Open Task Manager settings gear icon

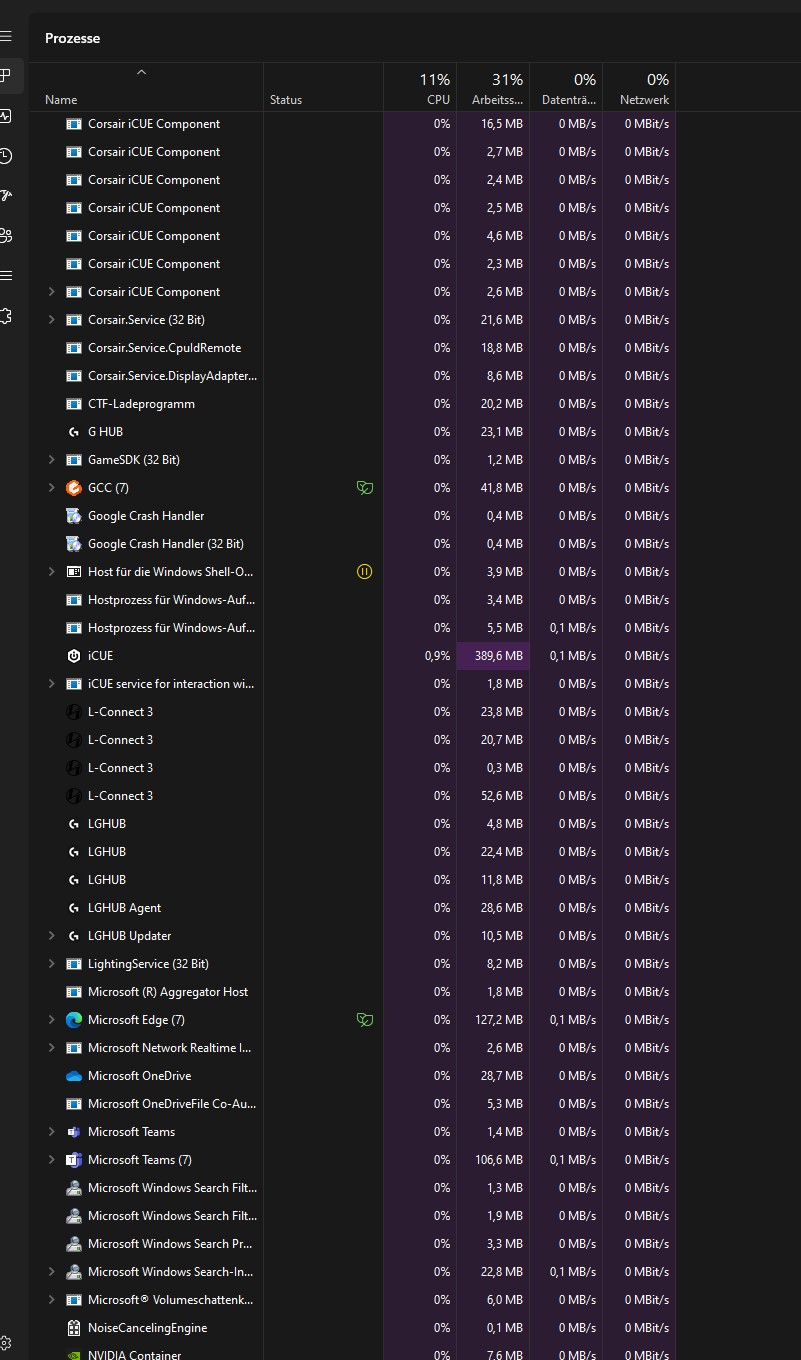(5, 1342)
